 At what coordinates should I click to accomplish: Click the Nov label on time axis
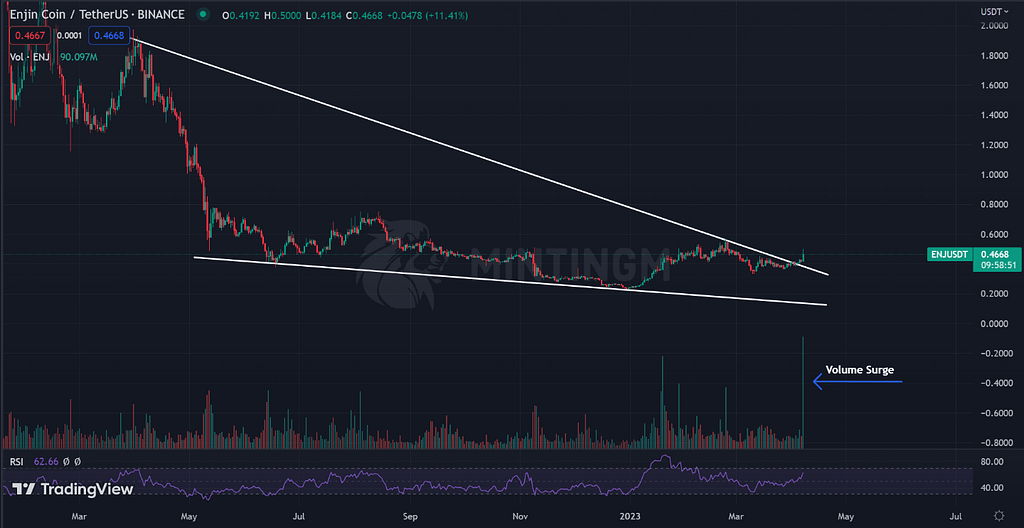tap(520, 516)
